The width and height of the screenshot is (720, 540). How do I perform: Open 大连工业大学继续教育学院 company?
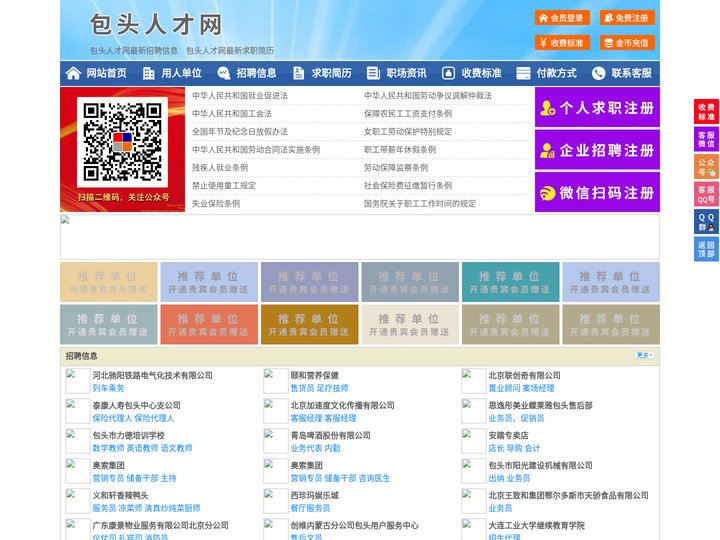pyautogui.click(x=536, y=525)
